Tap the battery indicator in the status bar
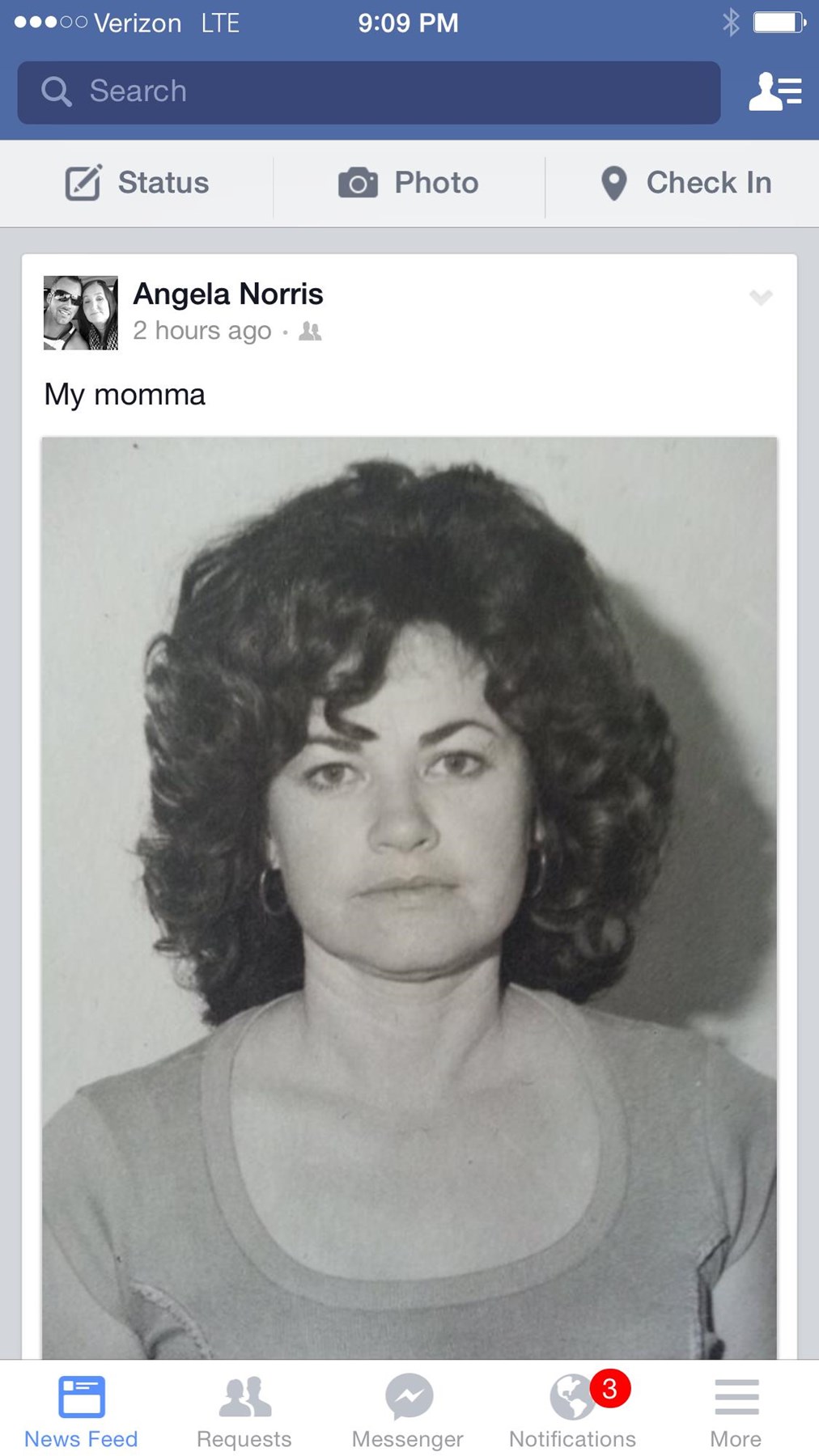Viewport: 819px width, 1456px height. tap(779, 22)
